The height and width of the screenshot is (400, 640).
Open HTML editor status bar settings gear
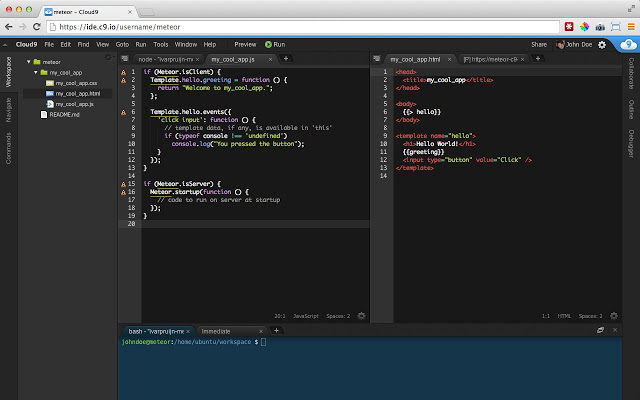[613, 316]
